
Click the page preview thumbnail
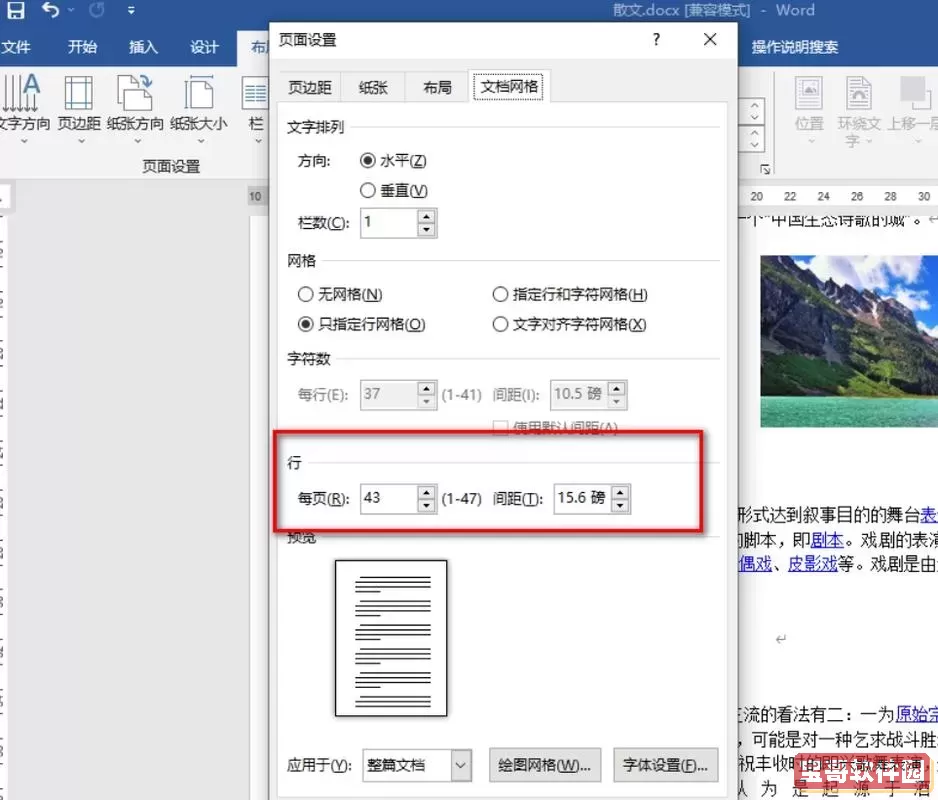[391, 638]
